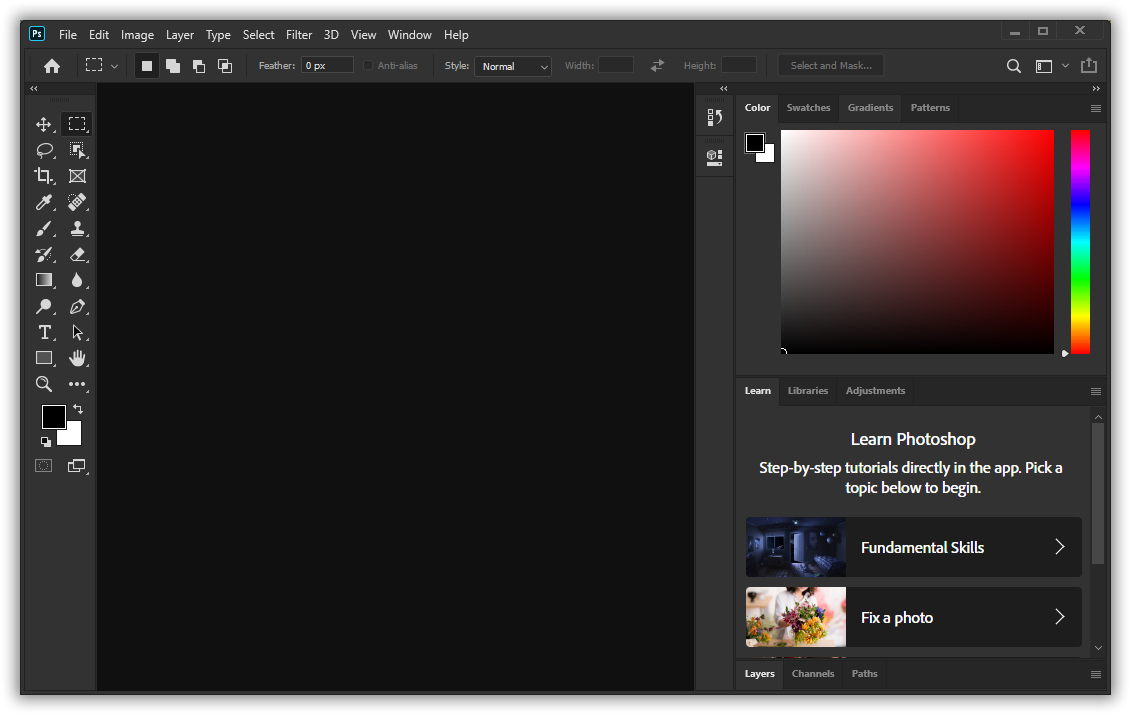Open the Style dropdown set to Normal
Image resolution: width=1131 pixels, height=715 pixels.
(513, 66)
